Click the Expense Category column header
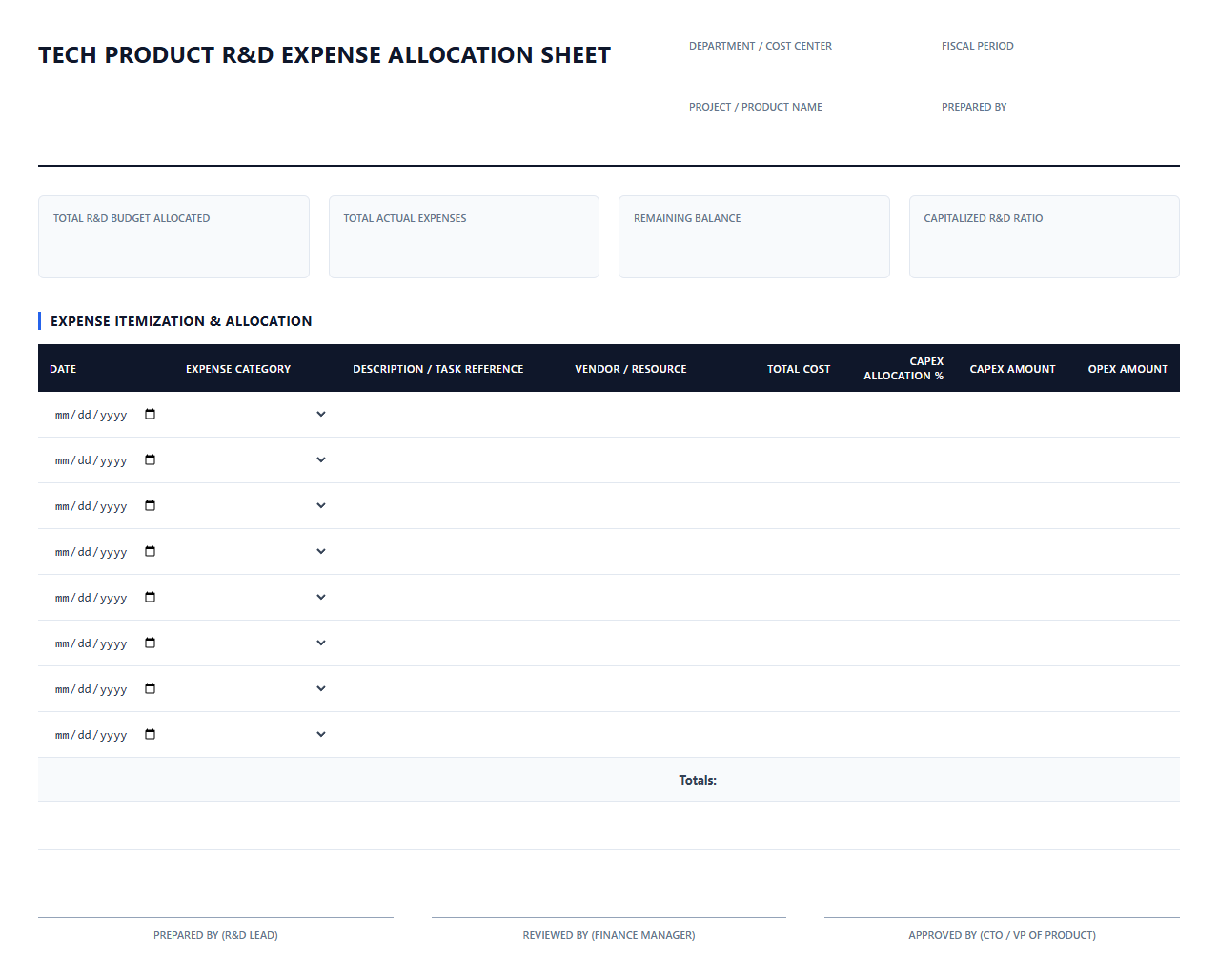 pyautogui.click(x=238, y=369)
